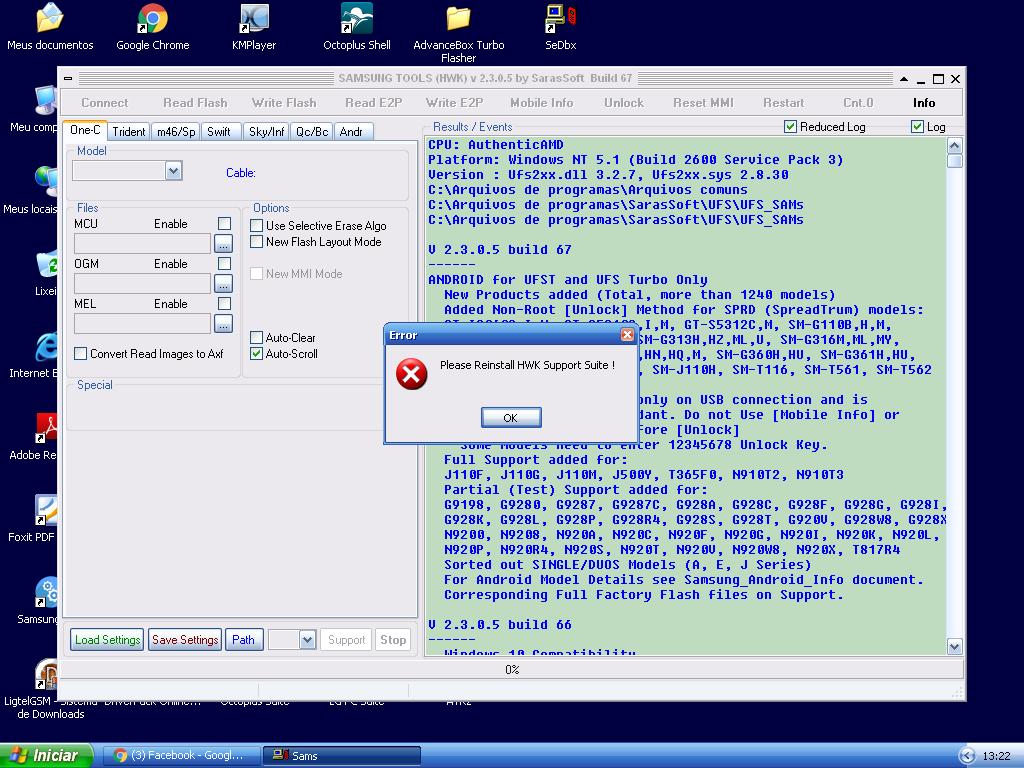
Task: Switch to Trident tab
Action: pos(129,131)
